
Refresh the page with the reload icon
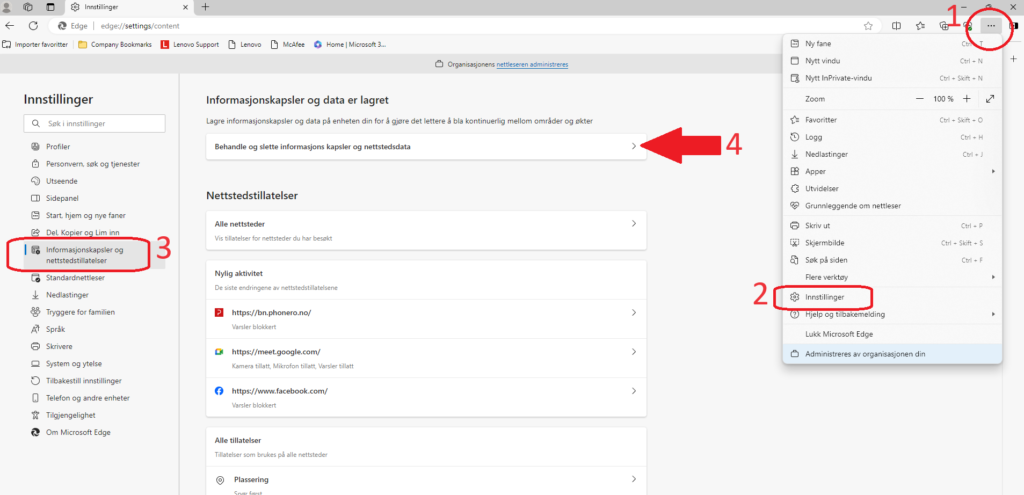pyautogui.click(x=33, y=25)
